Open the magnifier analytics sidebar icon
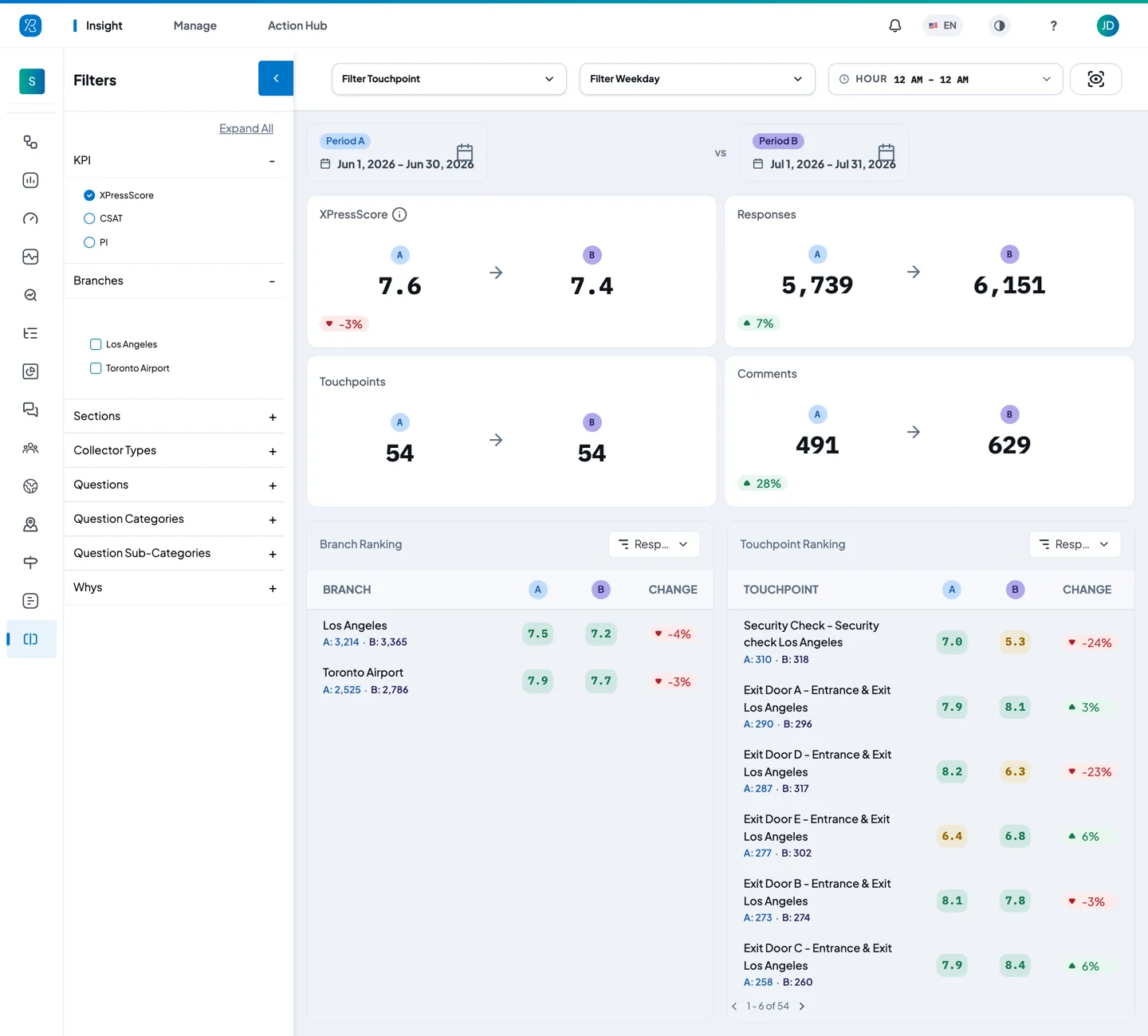Viewport: 1148px width, 1036px height. tap(30, 295)
